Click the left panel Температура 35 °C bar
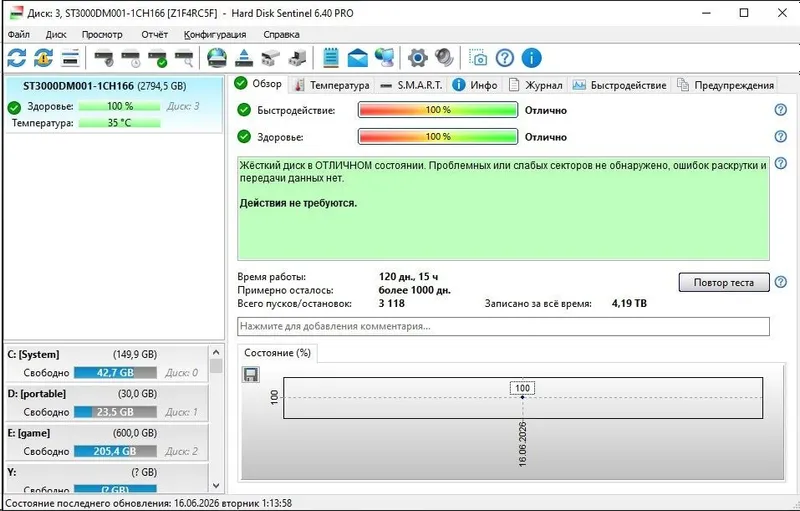Image resolution: width=800 pixels, height=511 pixels. click(x=119, y=123)
